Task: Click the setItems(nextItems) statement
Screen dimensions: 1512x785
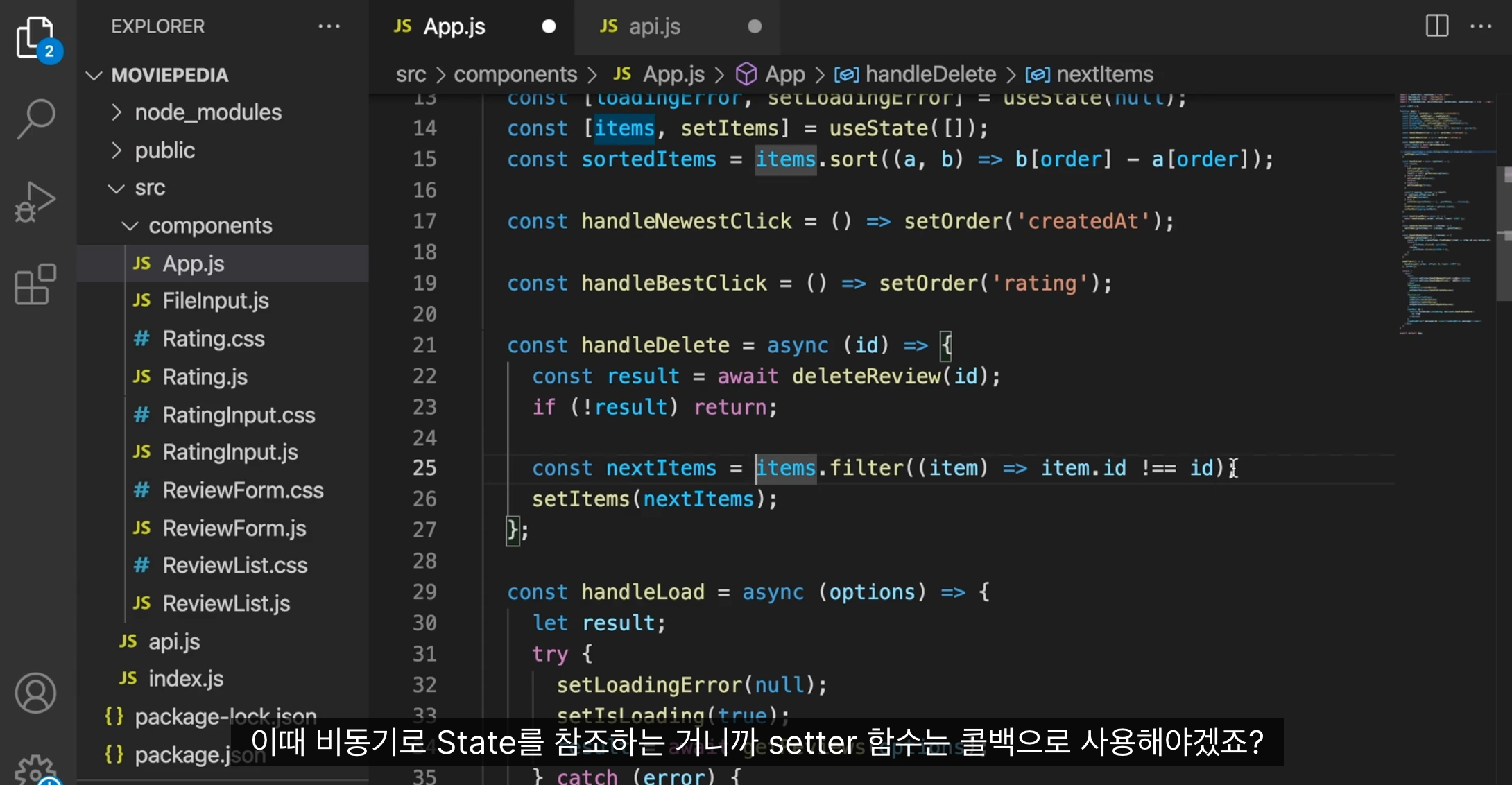Action: 655,499
